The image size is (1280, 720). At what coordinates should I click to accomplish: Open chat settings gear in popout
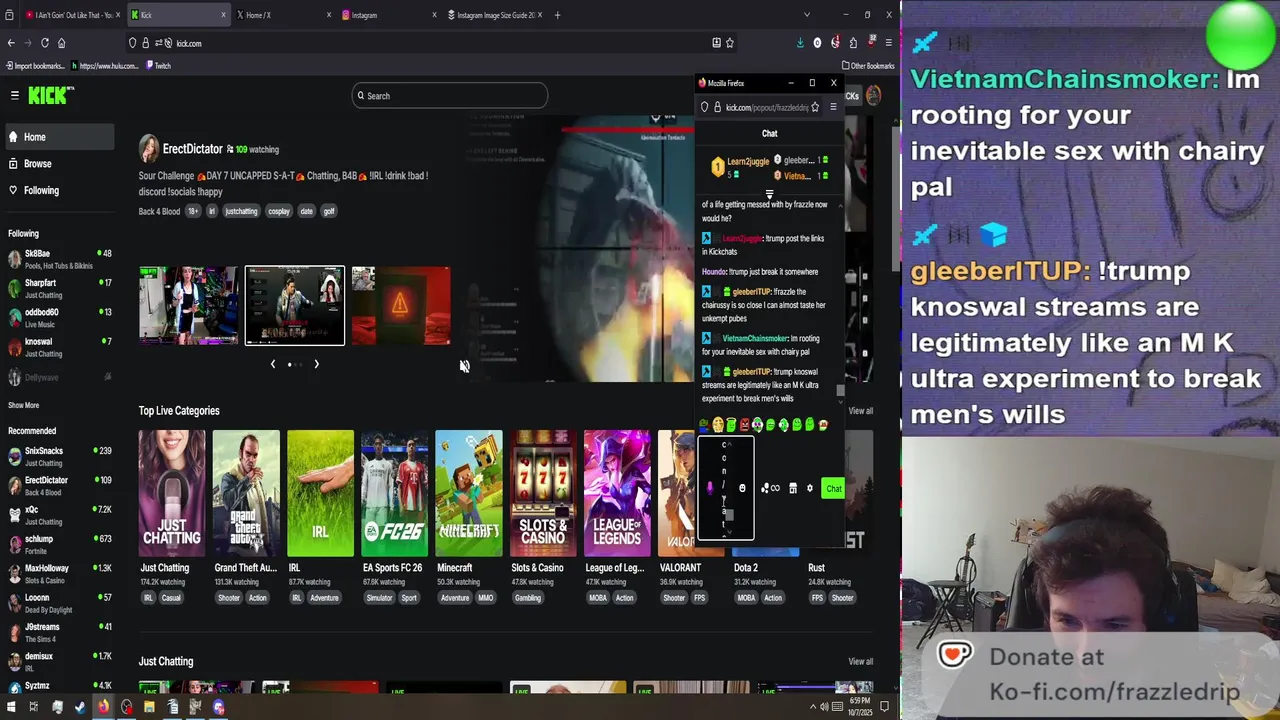[x=810, y=488]
